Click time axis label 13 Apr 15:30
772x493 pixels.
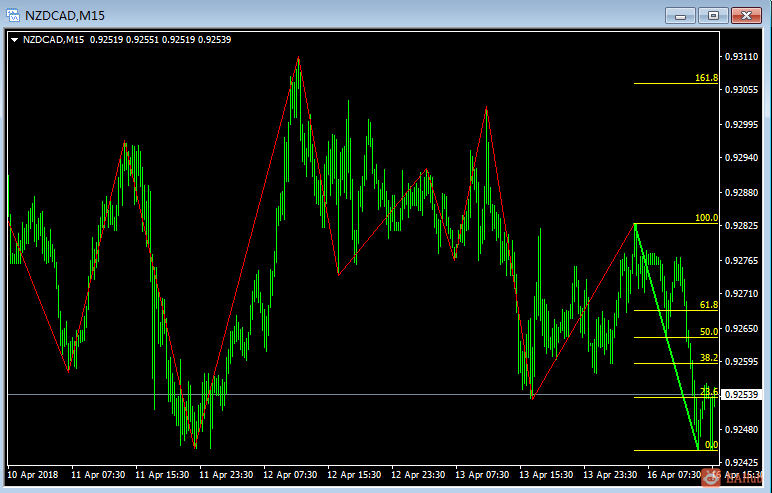(x=546, y=475)
